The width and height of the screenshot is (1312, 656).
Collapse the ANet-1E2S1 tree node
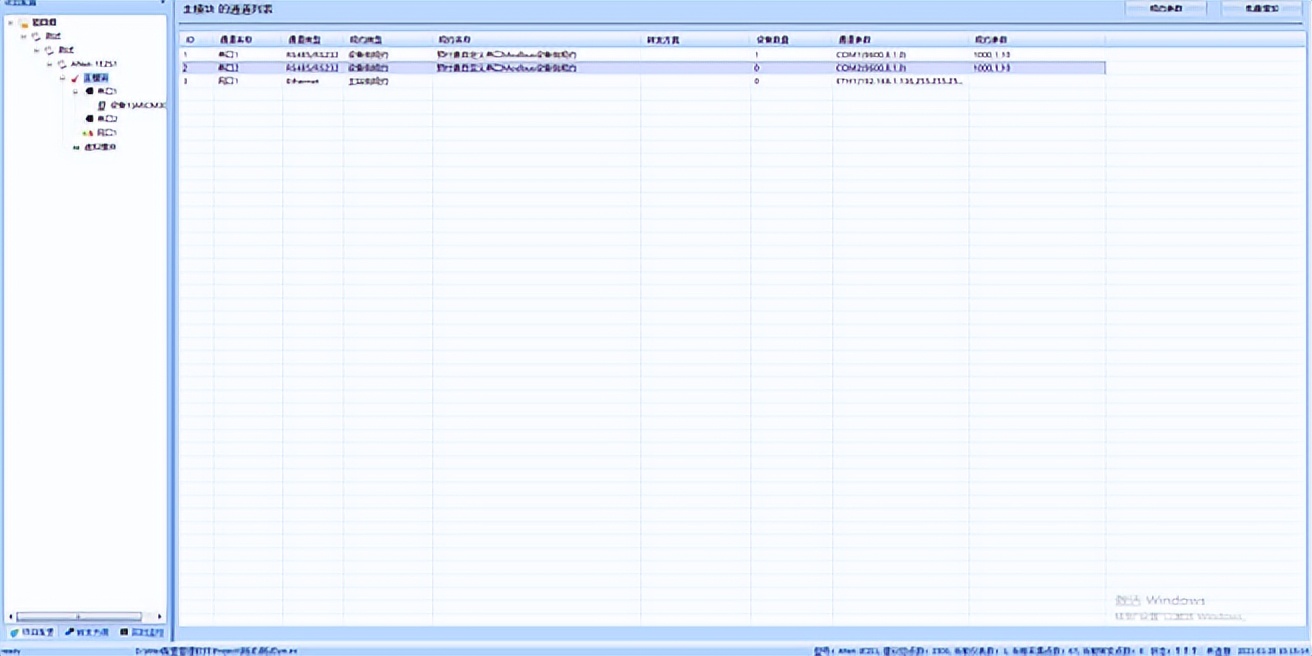[x=49, y=64]
